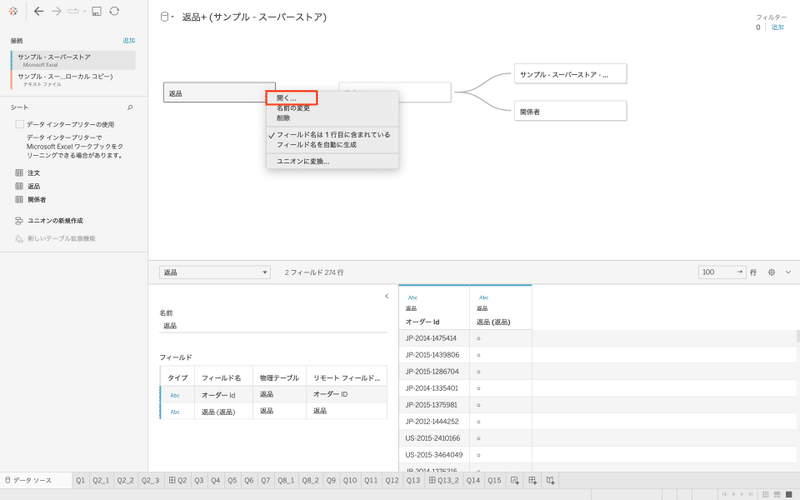Show tabs view icon in status bar

click(789, 494)
